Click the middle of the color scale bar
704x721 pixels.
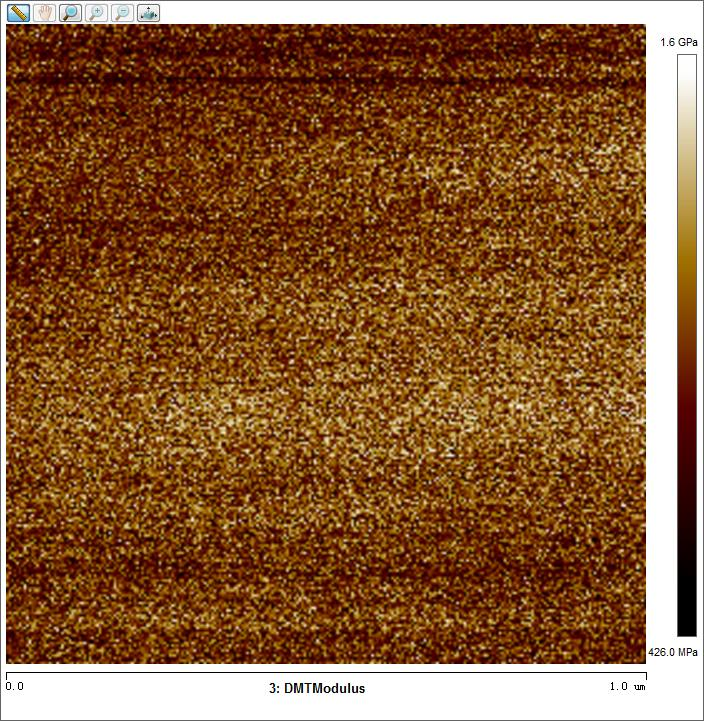pos(686,345)
